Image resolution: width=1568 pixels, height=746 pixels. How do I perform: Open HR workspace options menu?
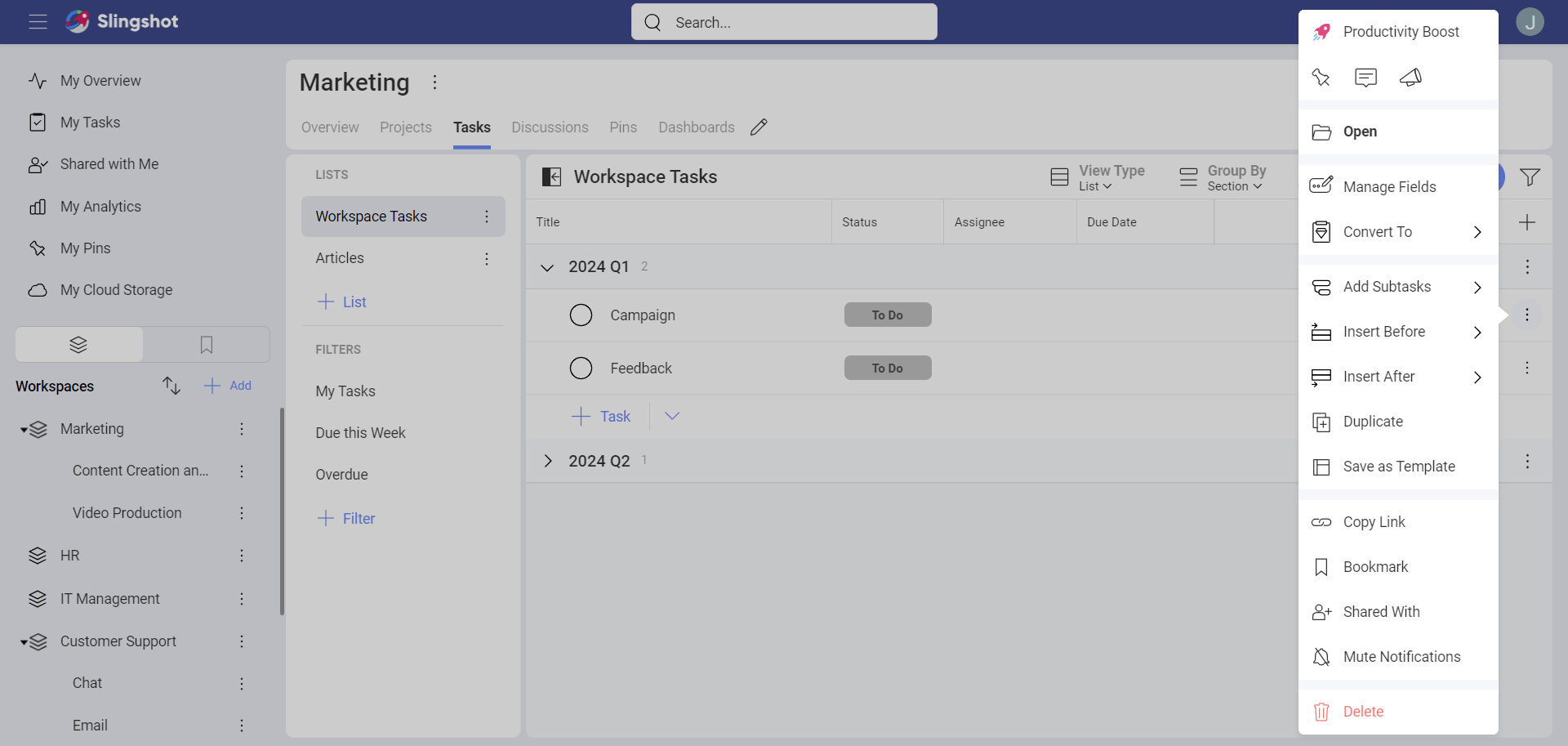(242, 556)
